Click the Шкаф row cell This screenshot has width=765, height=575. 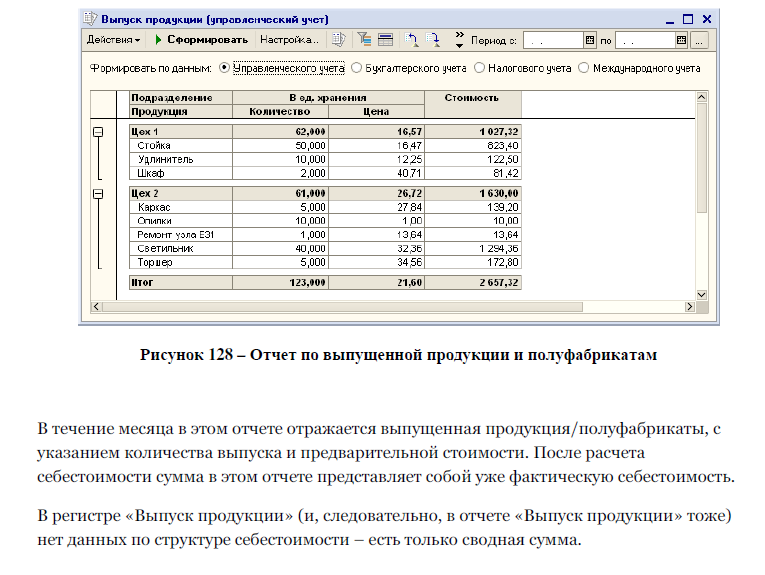181,173
